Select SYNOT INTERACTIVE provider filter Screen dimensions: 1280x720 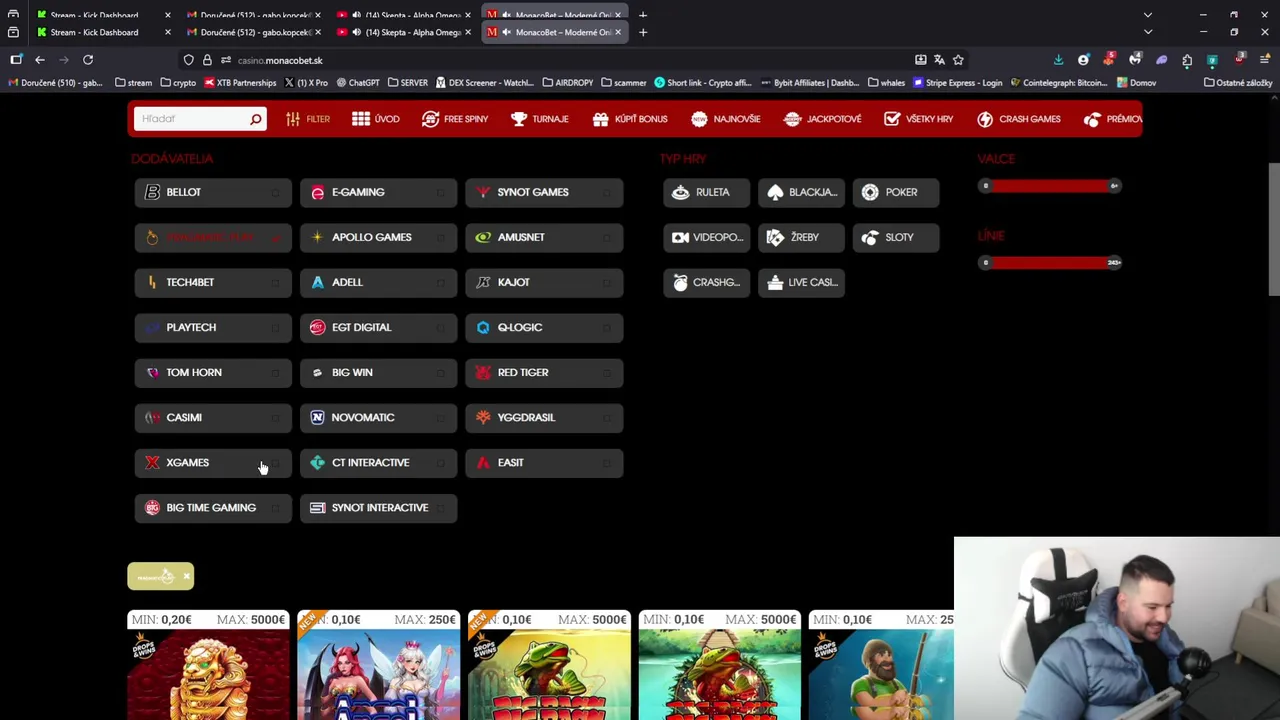click(x=379, y=508)
